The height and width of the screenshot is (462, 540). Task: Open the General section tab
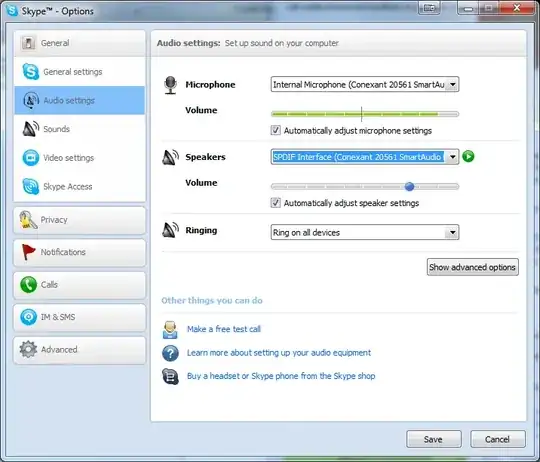pos(80,43)
